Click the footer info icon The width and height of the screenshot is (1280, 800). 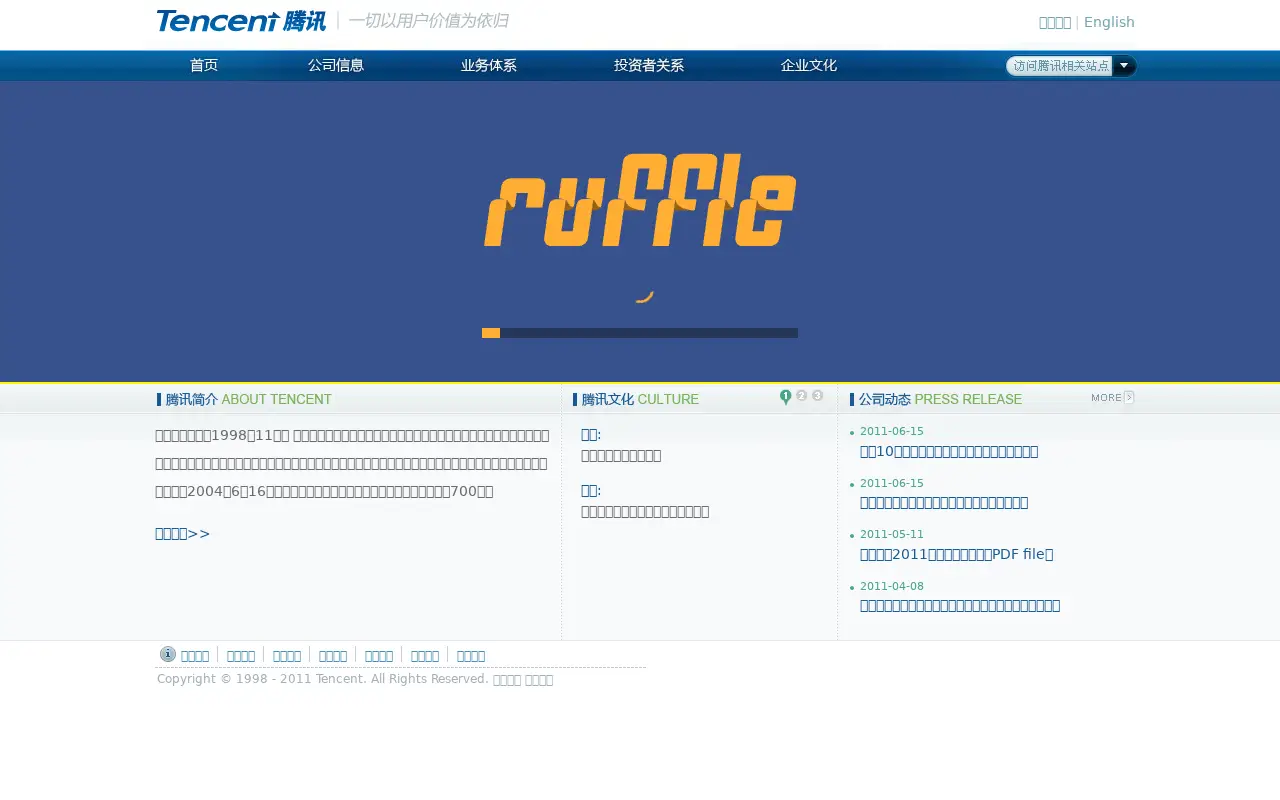click(x=168, y=654)
